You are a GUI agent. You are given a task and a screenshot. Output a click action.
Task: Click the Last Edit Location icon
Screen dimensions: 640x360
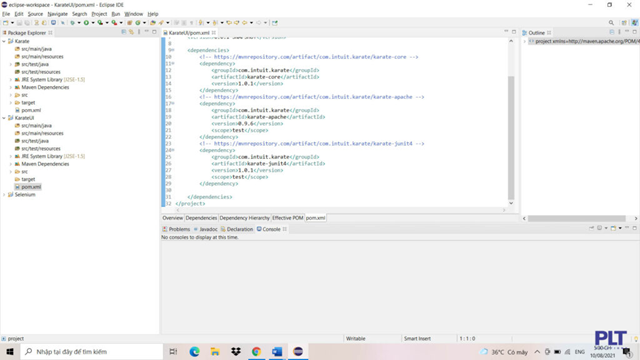pos(229,23)
